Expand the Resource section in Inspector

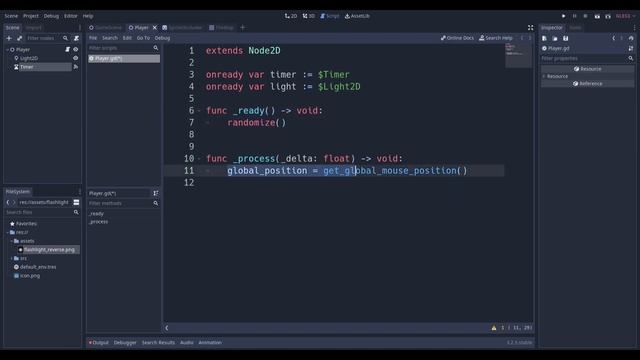tap(544, 76)
